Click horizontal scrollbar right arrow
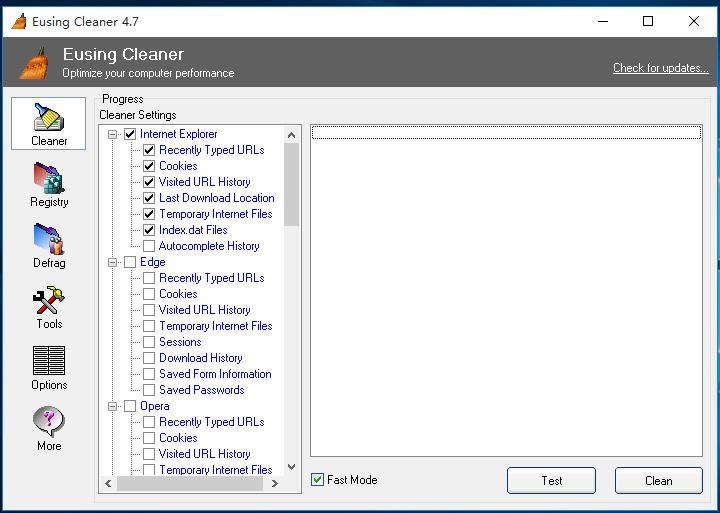720x513 pixels. [275, 483]
